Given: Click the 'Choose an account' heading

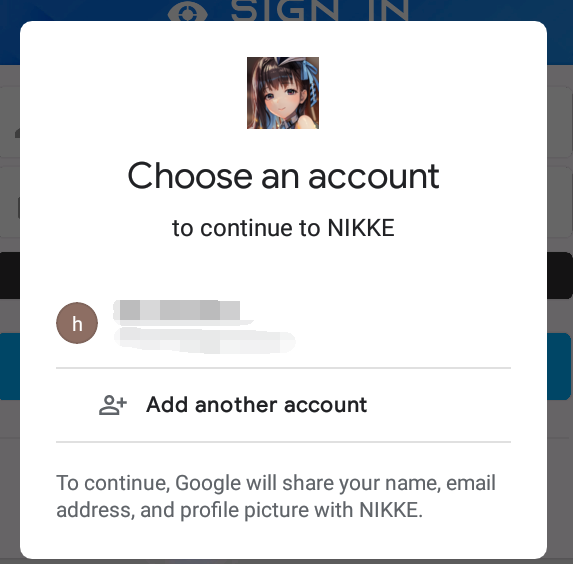Looking at the screenshot, I should [283, 176].
